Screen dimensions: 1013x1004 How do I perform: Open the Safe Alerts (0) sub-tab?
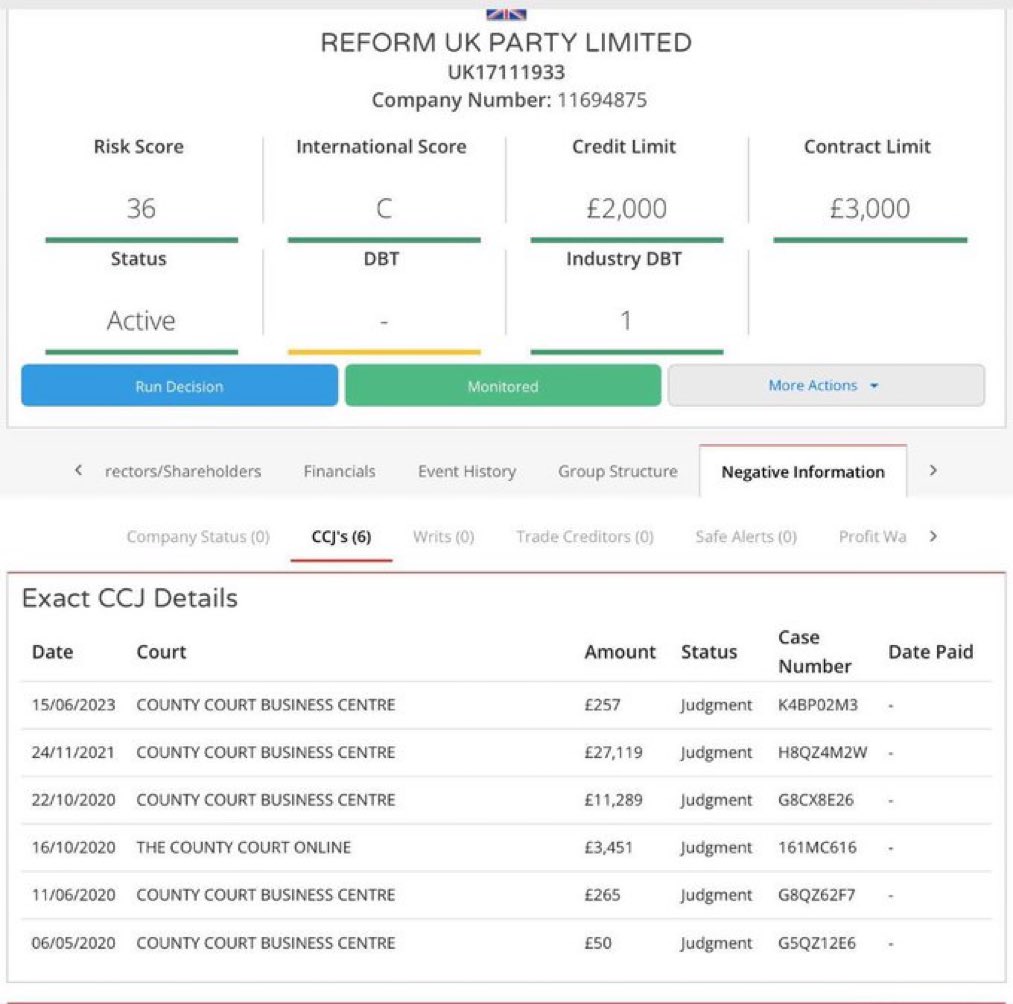[x=746, y=537]
